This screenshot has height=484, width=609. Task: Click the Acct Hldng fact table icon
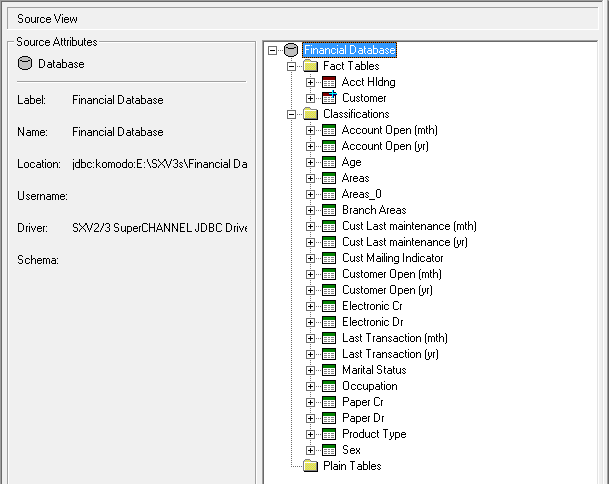click(x=329, y=82)
